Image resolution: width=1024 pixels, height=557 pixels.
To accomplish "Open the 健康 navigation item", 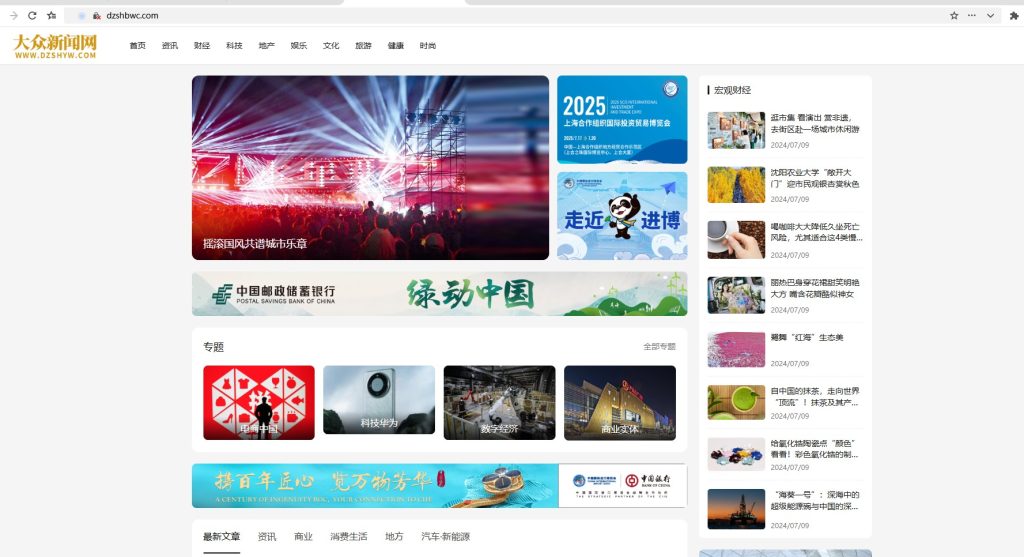I will 396,46.
